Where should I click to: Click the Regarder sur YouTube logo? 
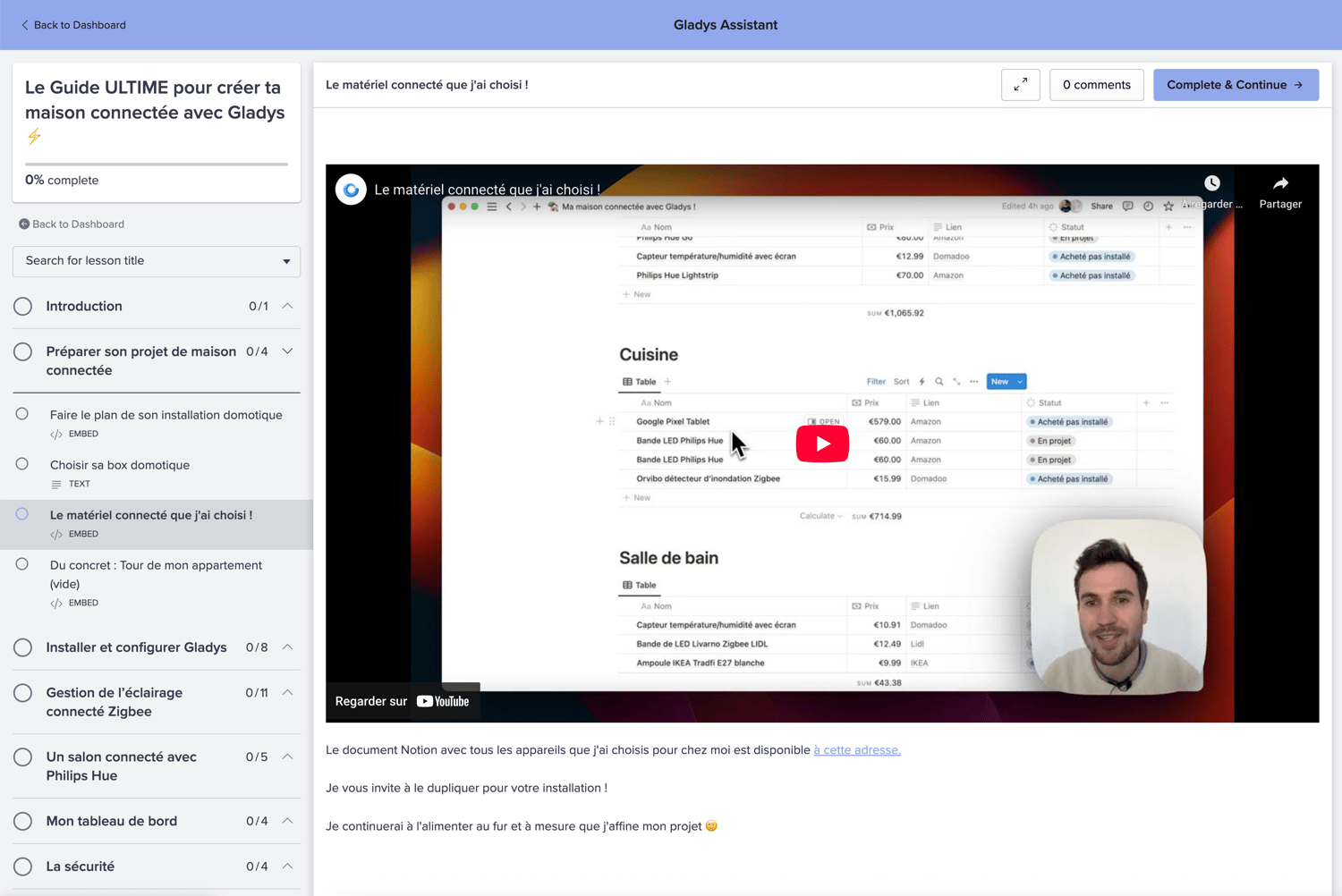pyautogui.click(x=443, y=701)
